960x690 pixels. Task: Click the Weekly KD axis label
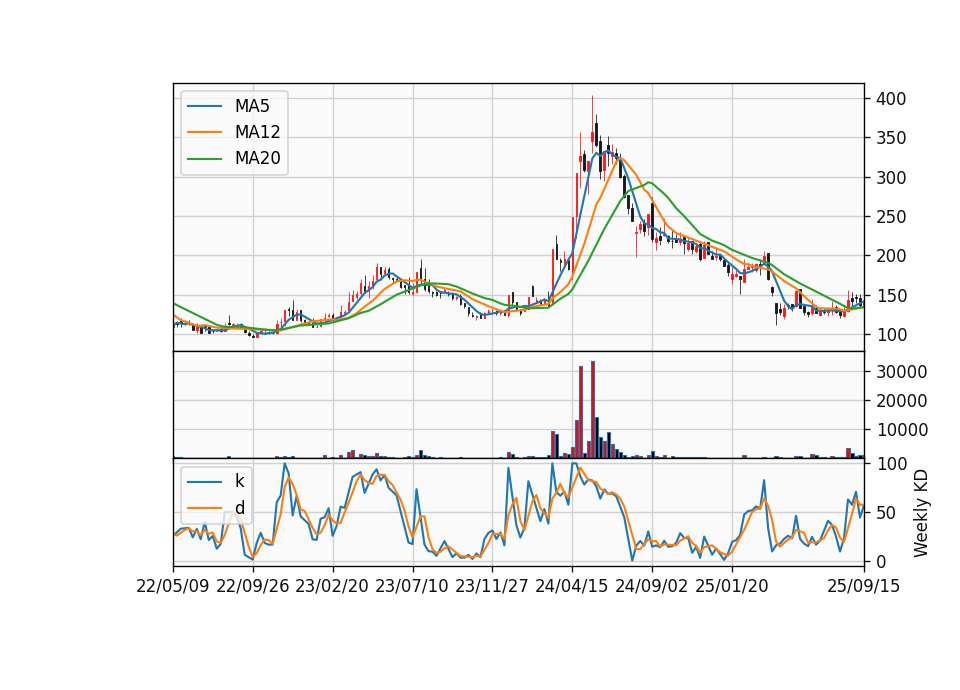pyautogui.click(x=920, y=513)
